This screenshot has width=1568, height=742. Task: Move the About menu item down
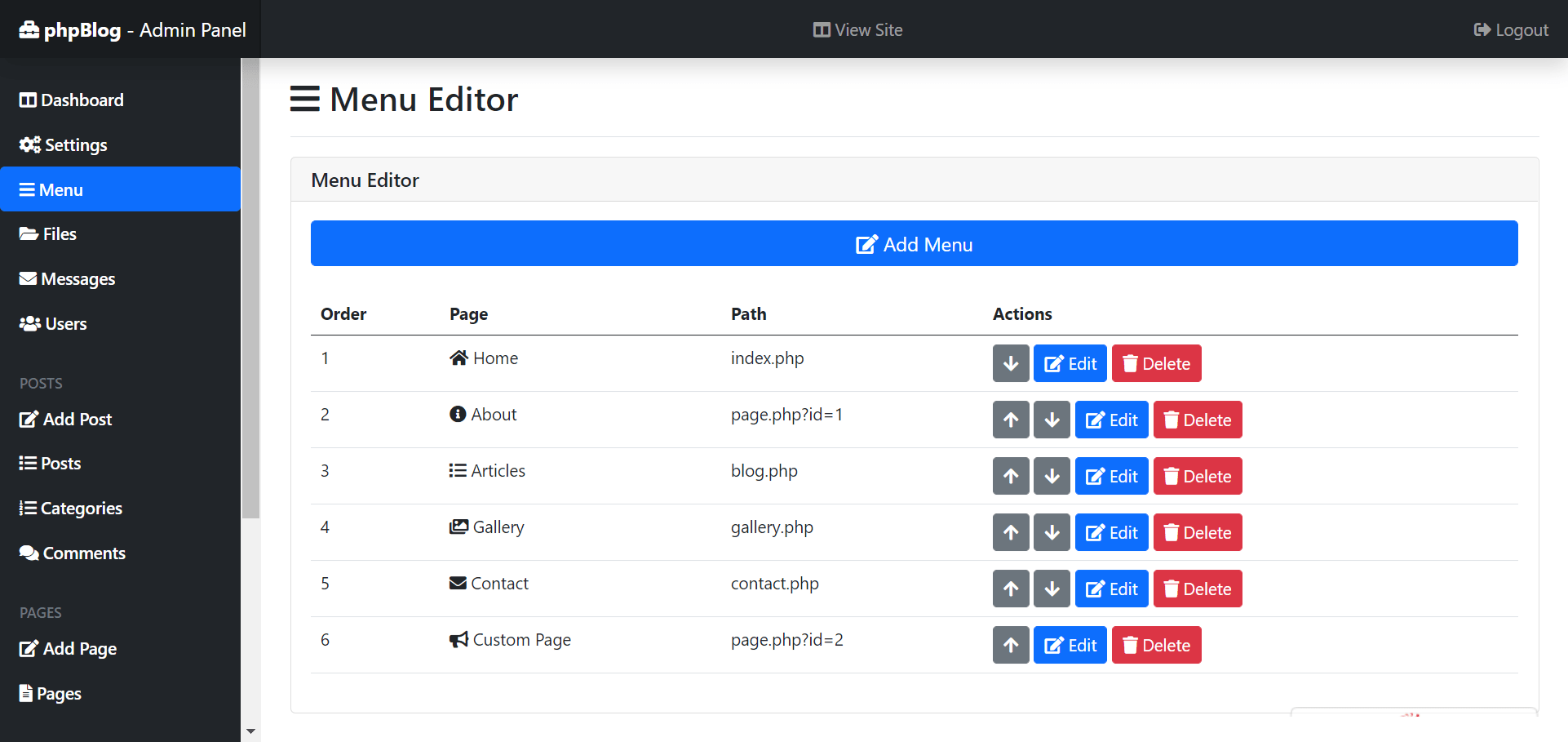(1052, 420)
